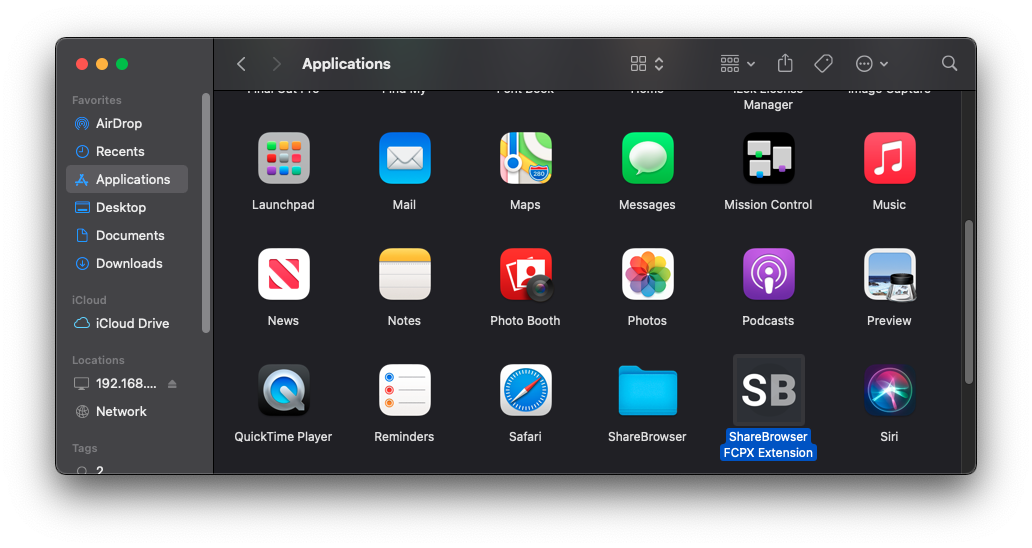
Task: Select Applications in the sidebar
Action: pos(127,179)
